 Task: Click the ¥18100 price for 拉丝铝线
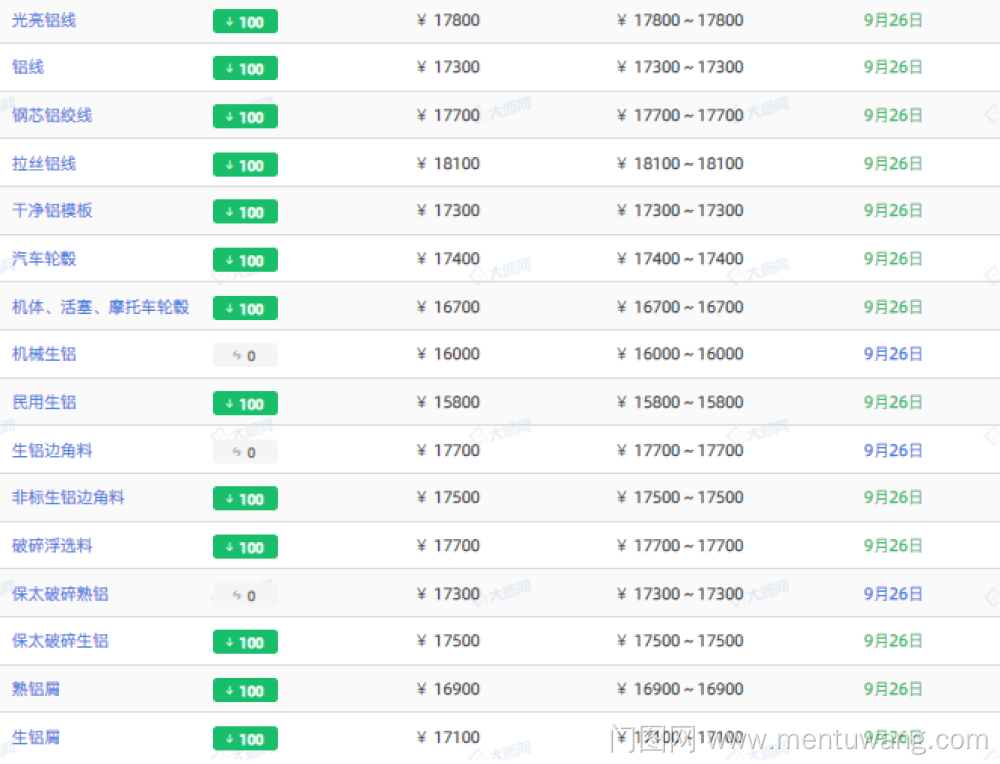pos(448,163)
